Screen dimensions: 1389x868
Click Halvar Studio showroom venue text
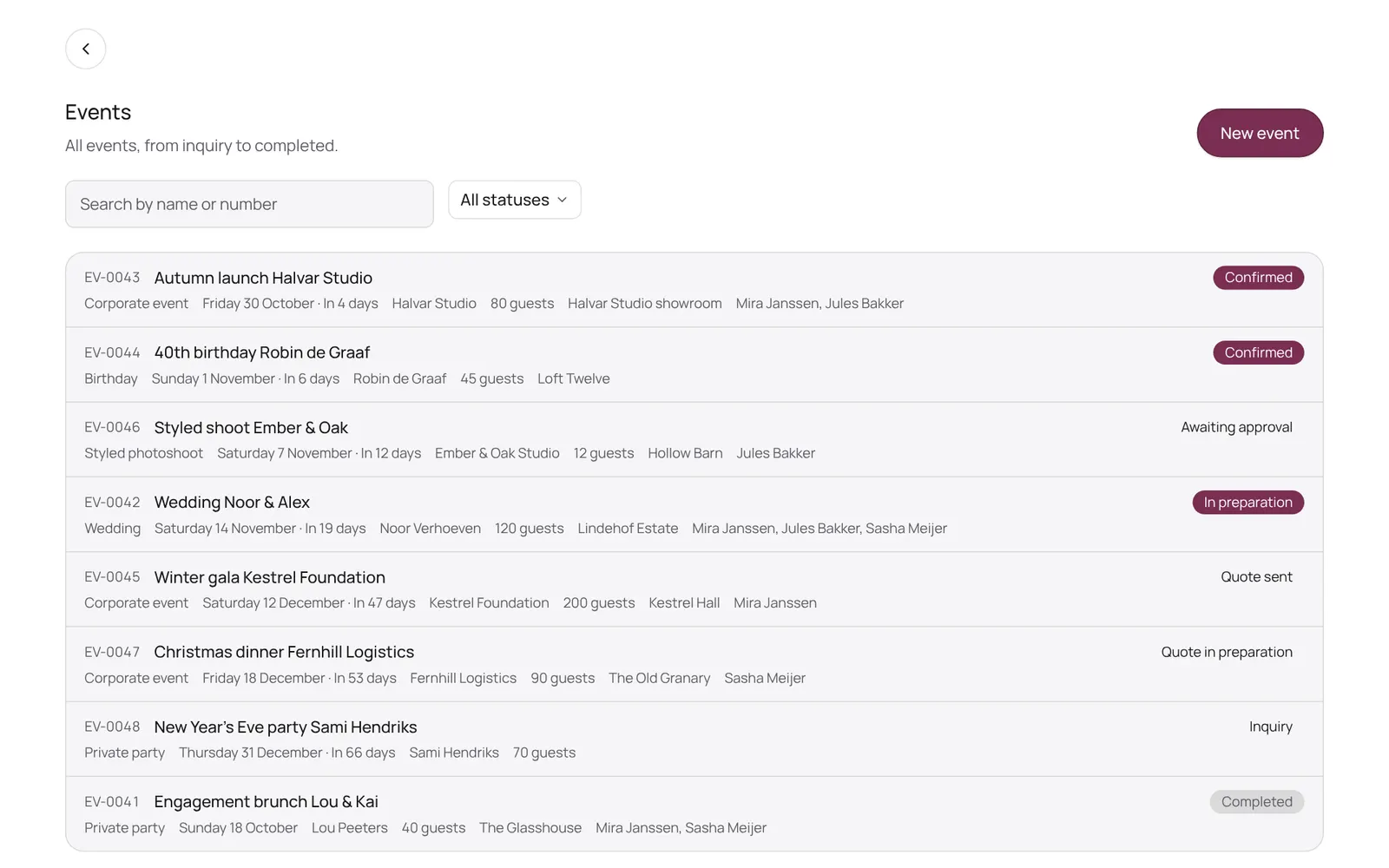tap(644, 304)
